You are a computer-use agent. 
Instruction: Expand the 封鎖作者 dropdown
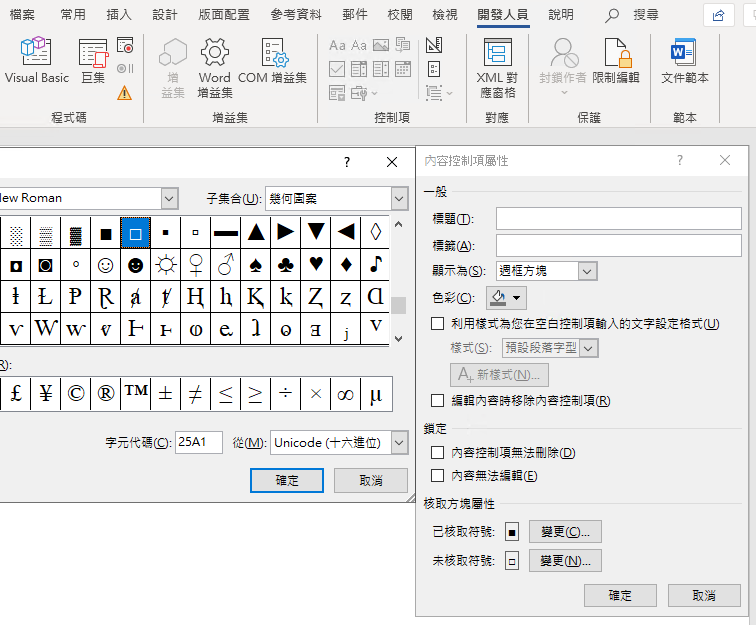coord(563,92)
